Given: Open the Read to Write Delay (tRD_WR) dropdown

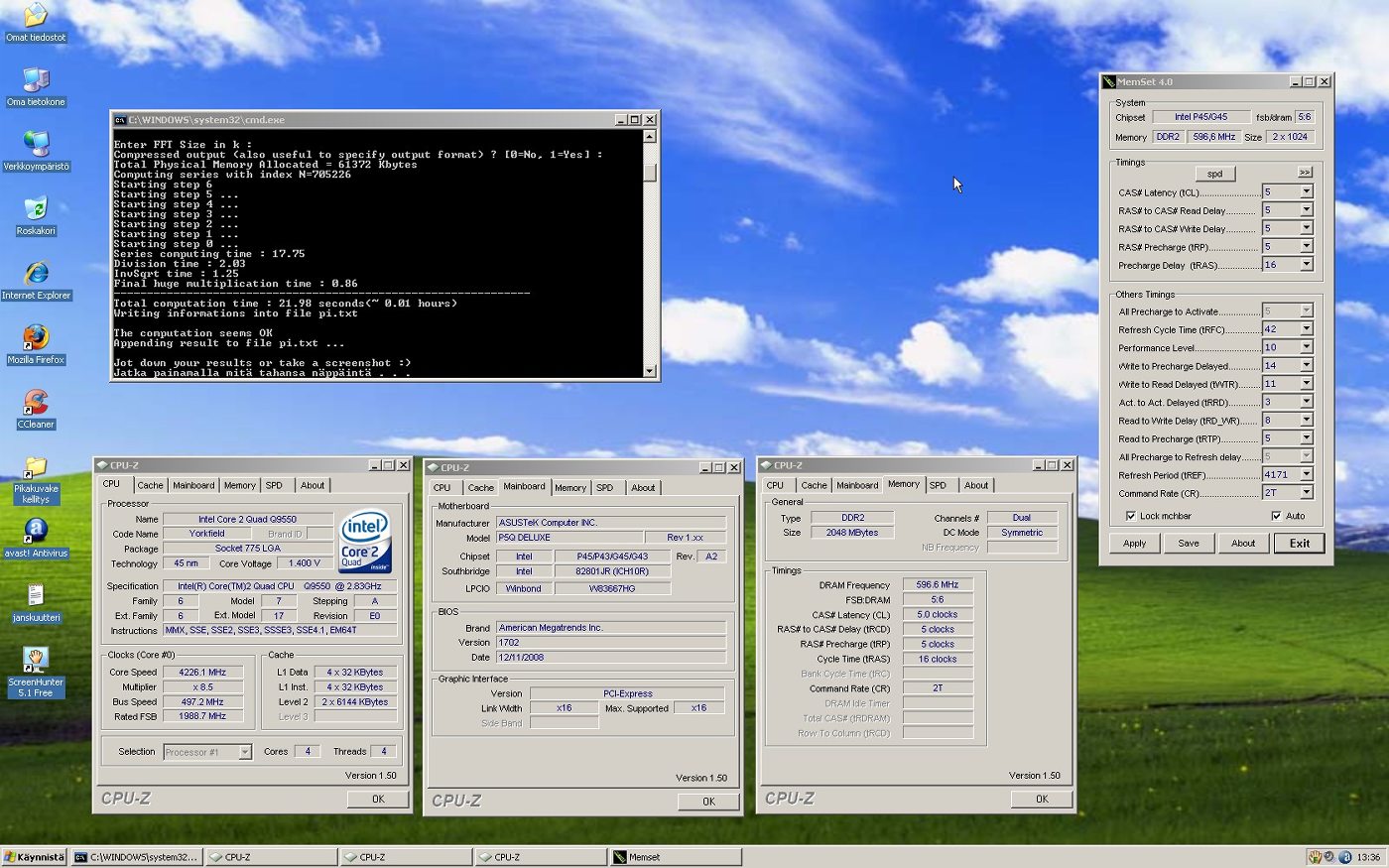Looking at the screenshot, I should coord(1306,421).
